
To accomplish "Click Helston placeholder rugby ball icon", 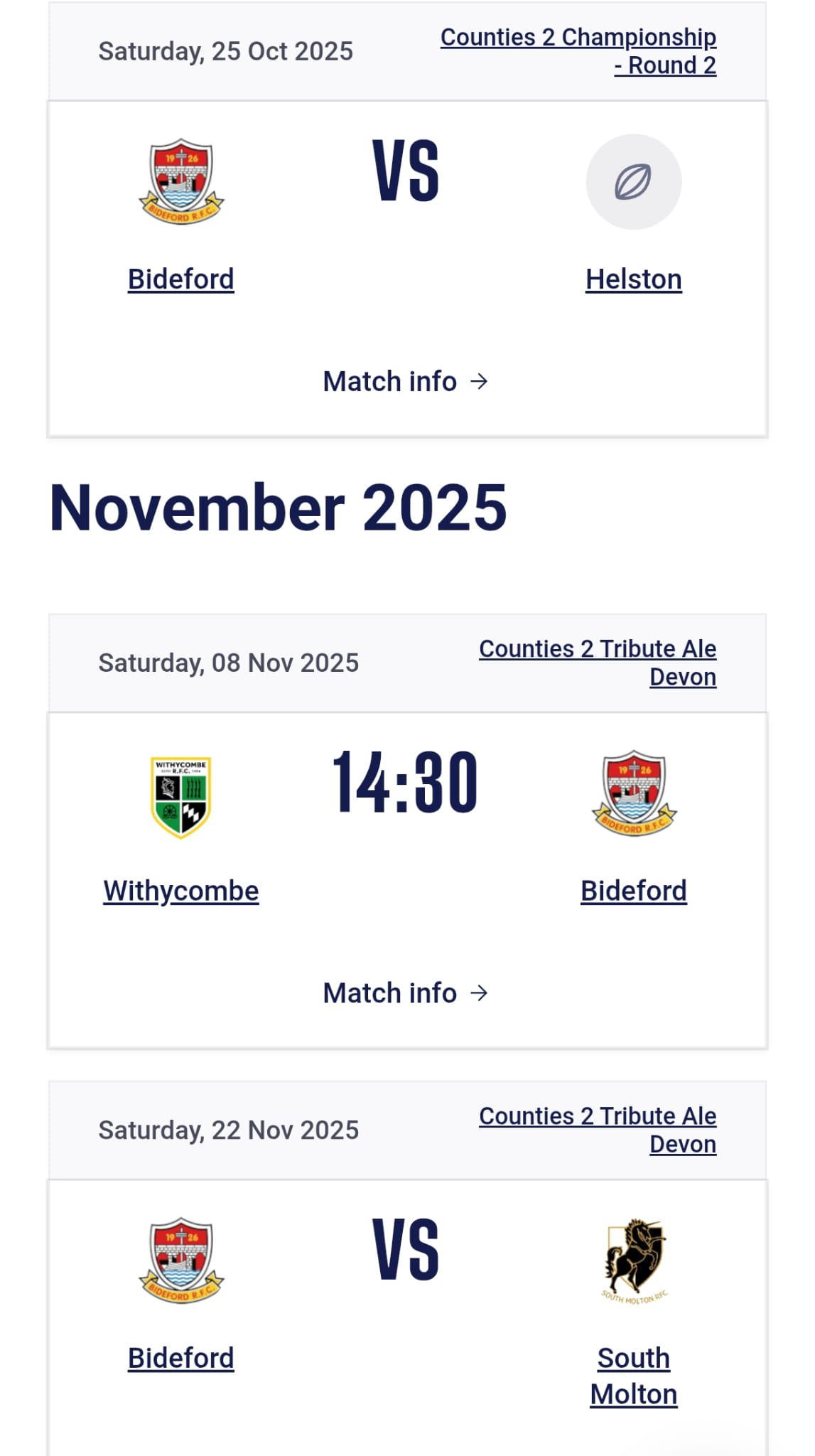I will click(x=633, y=182).
